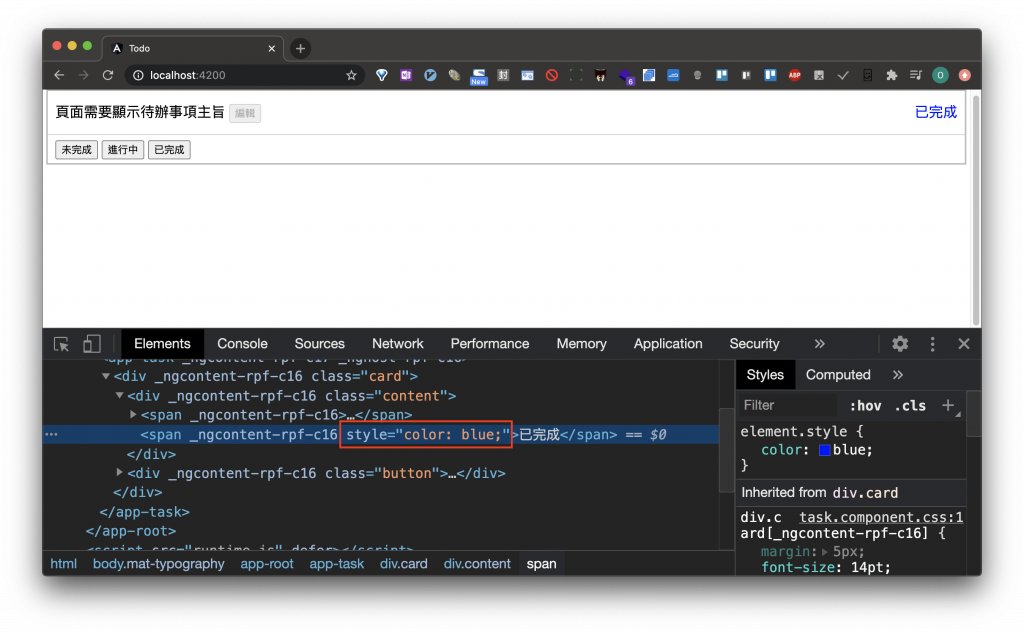Image resolution: width=1024 pixels, height=632 pixels.
Task: Open the DevTools settings gear
Action: point(900,344)
